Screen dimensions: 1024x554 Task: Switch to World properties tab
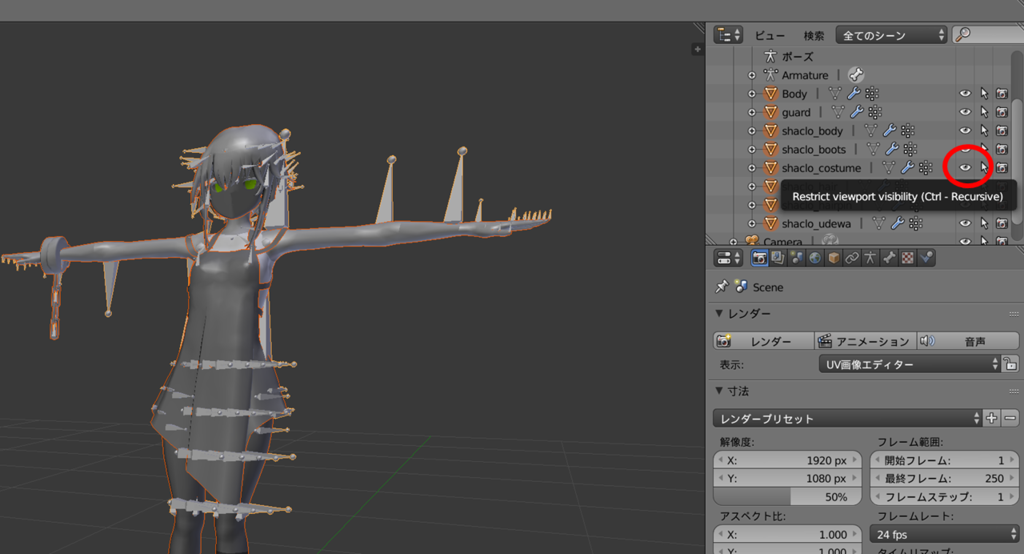(815, 258)
